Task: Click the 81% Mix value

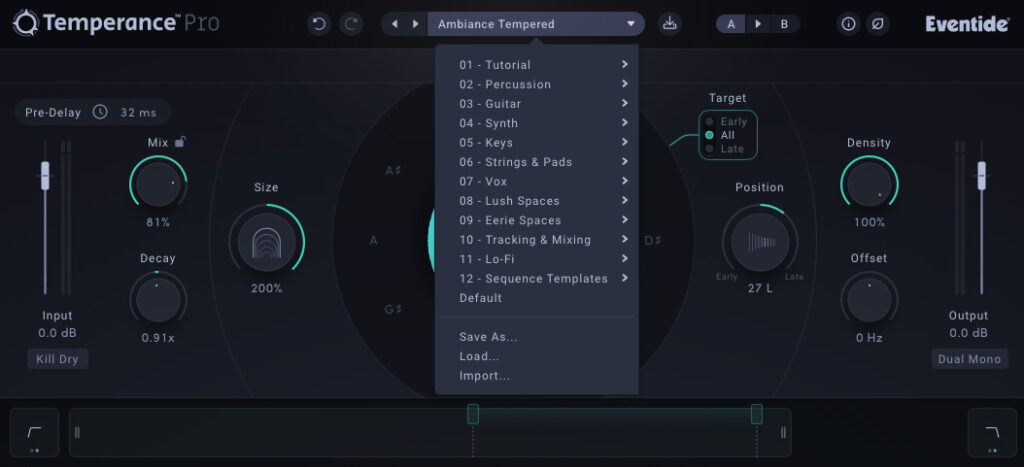Action: 158,223
